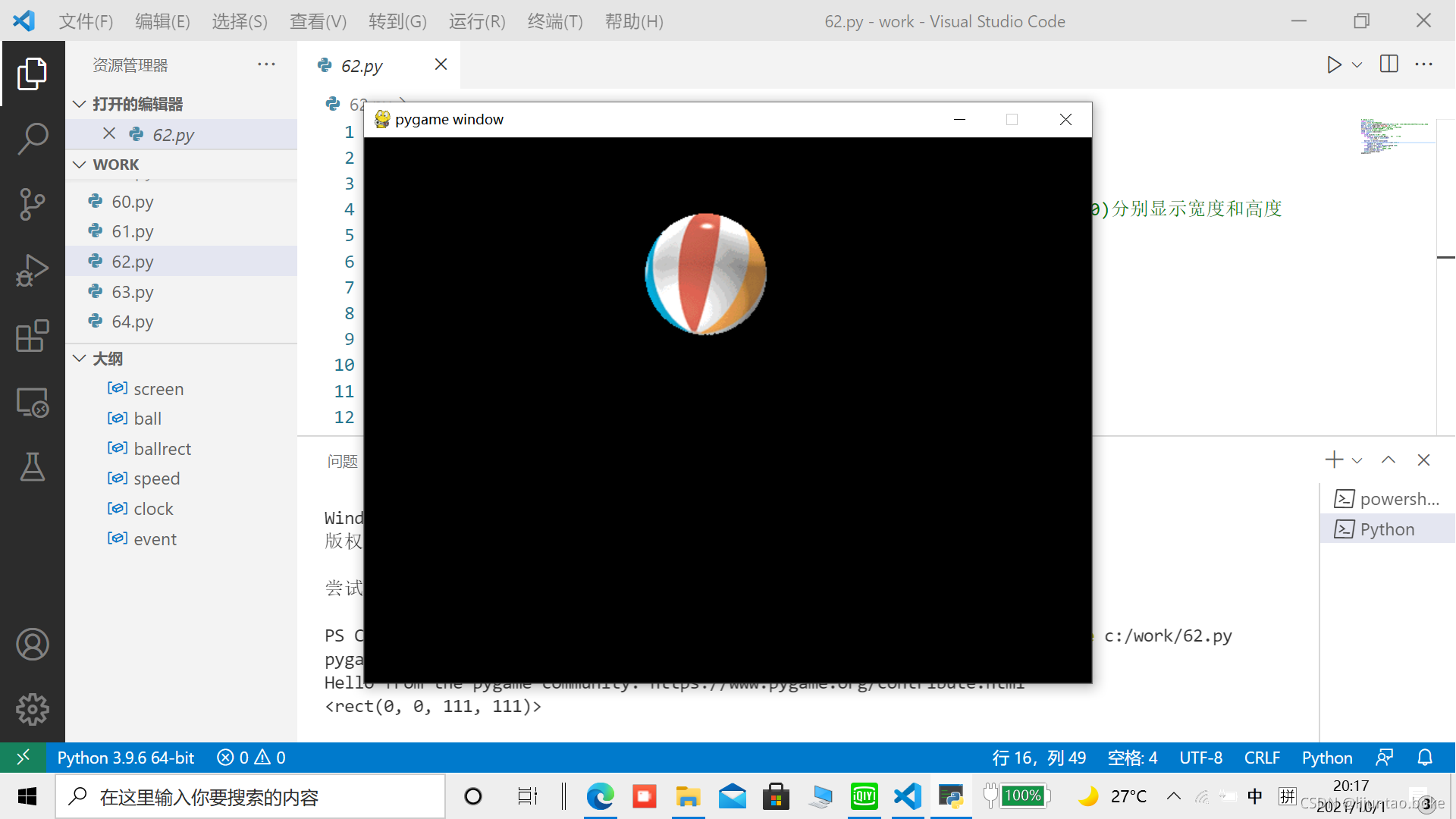Viewport: 1456px width, 819px height.
Task: Open the Testing flask icon
Action: coord(32,467)
